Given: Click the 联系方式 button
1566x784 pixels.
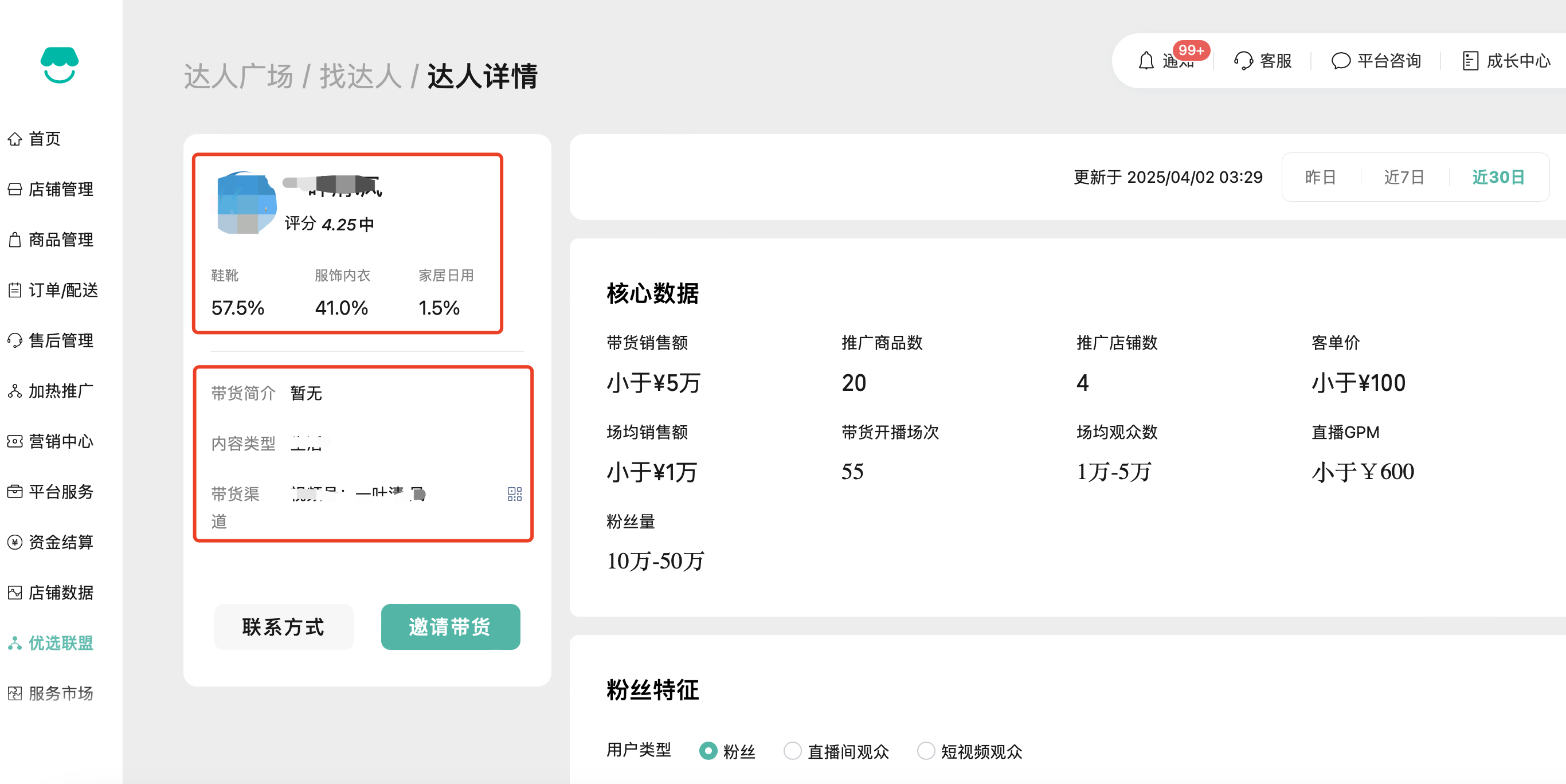Looking at the screenshot, I should [x=283, y=626].
